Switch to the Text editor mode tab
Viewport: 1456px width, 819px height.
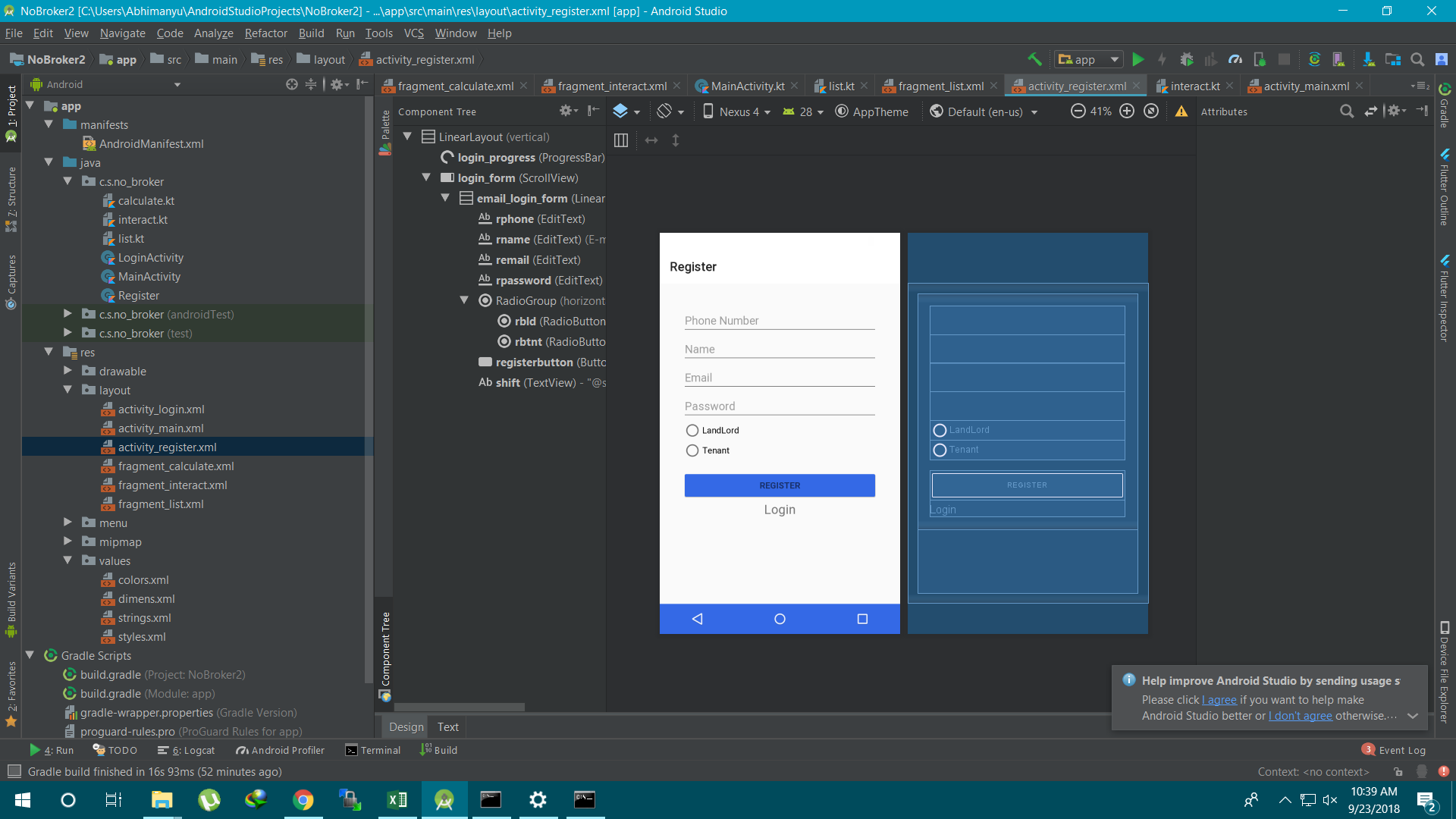click(447, 726)
